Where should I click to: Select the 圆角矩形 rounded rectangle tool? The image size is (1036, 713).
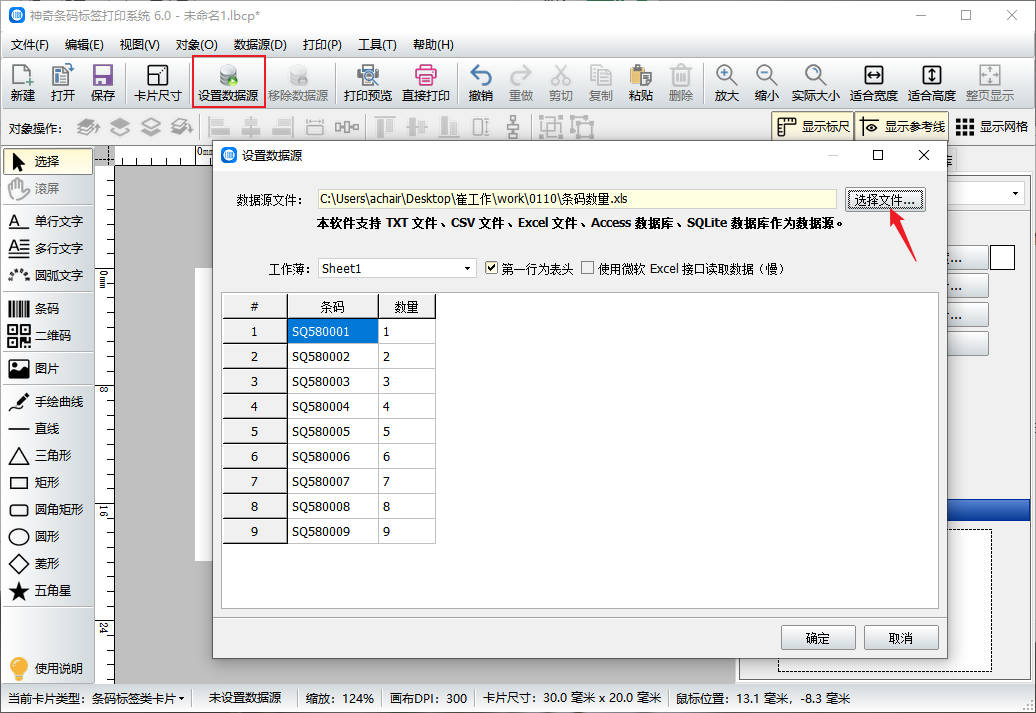point(48,509)
